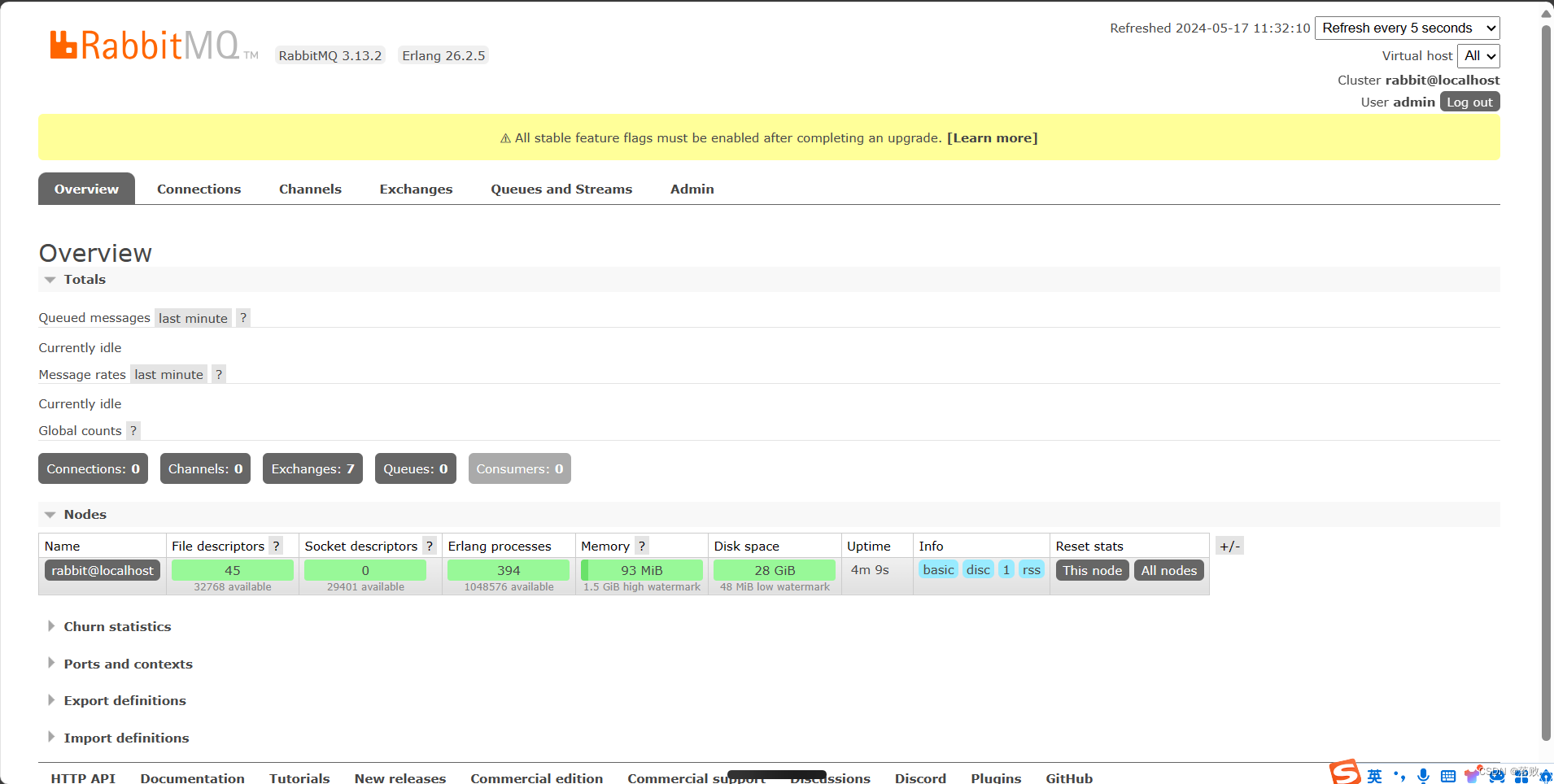Image resolution: width=1554 pixels, height=784 pixels.
Task: Open the Sogou soft keyboard icon
Action: point(1448,776)
